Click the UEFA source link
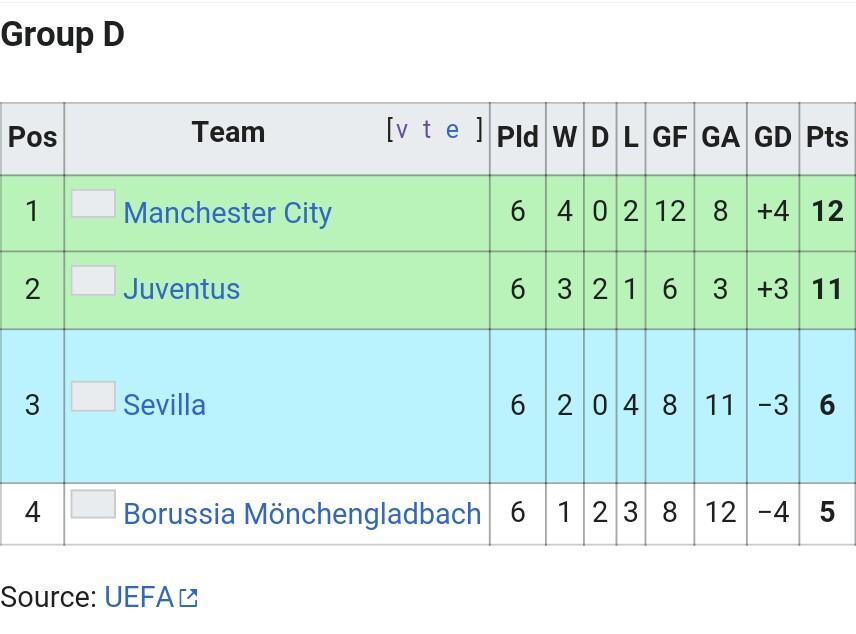Image resolution: width=856 pixels, height=634 pixels. pyautogui.click(x=139, y=597)
